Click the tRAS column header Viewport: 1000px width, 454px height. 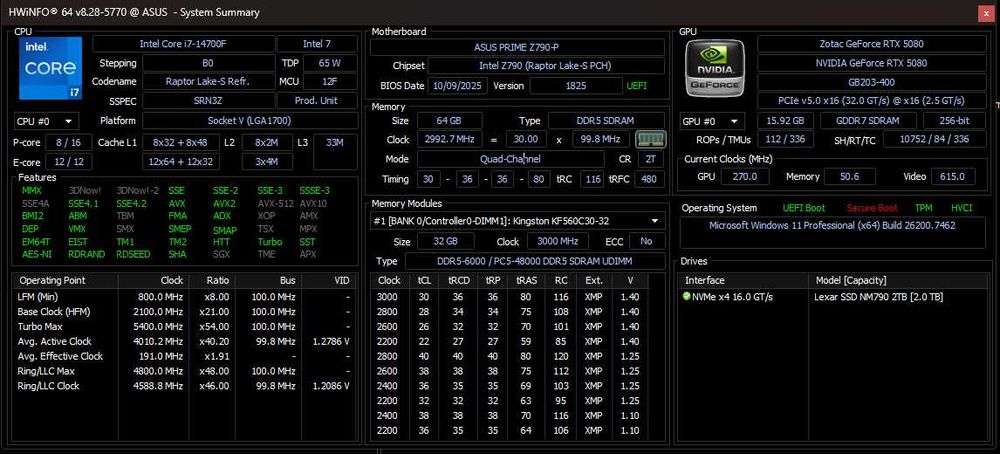click(x=526, y=281)
